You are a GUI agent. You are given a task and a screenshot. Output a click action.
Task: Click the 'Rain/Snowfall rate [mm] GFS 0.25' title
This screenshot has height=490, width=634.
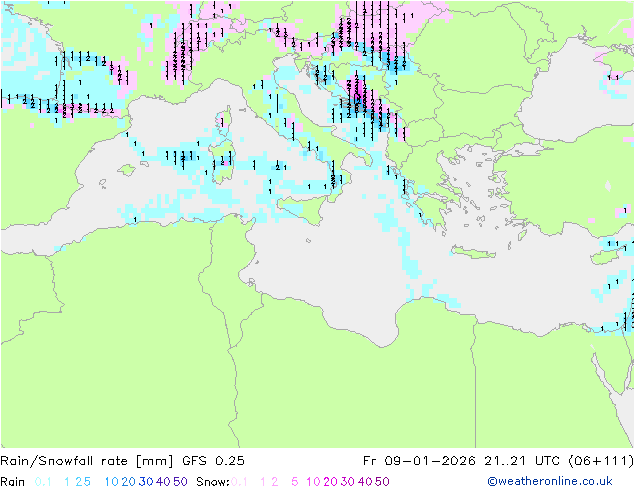click(x=123, y=461)
